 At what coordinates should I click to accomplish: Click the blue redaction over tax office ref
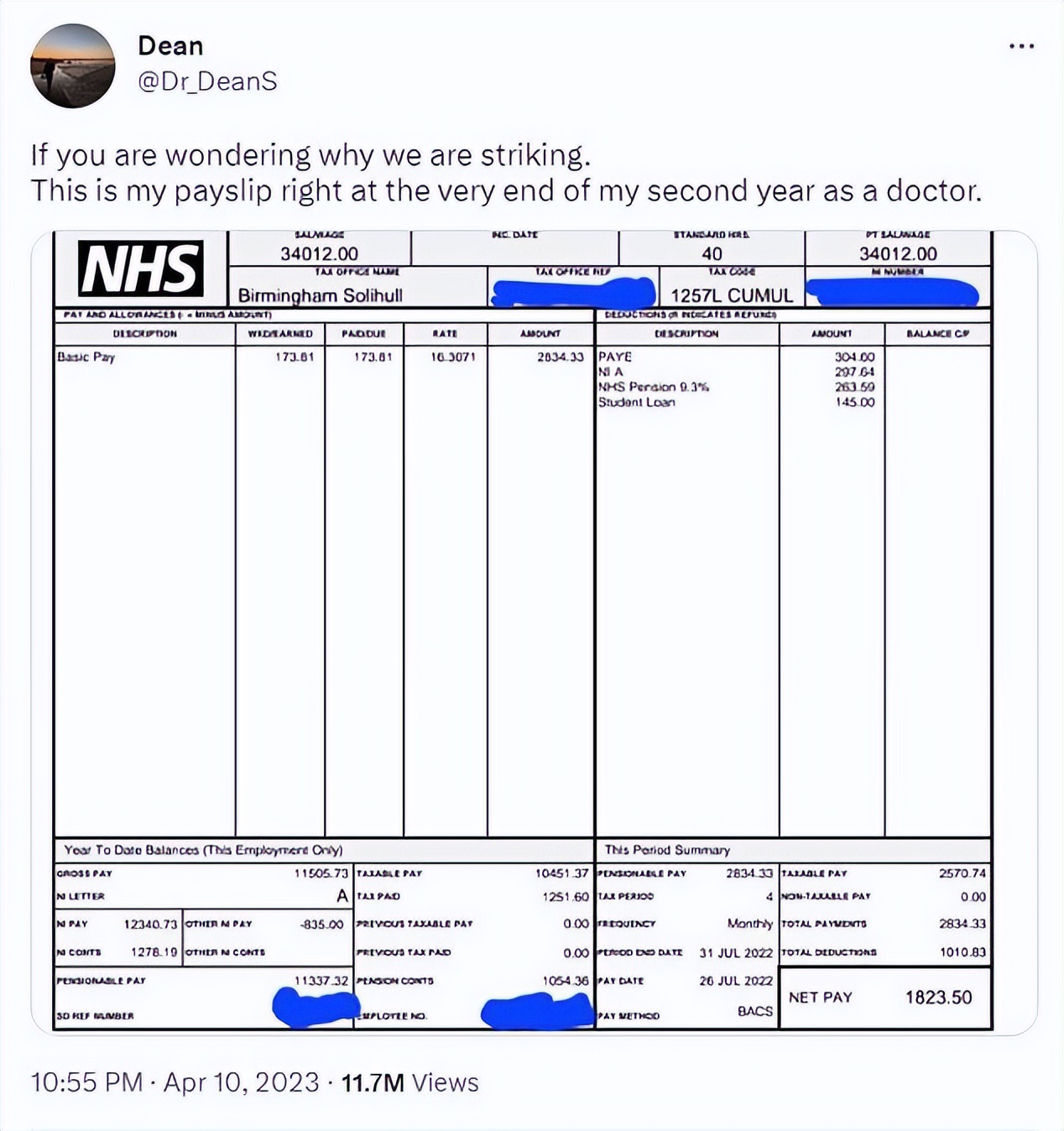pos(573,292)
